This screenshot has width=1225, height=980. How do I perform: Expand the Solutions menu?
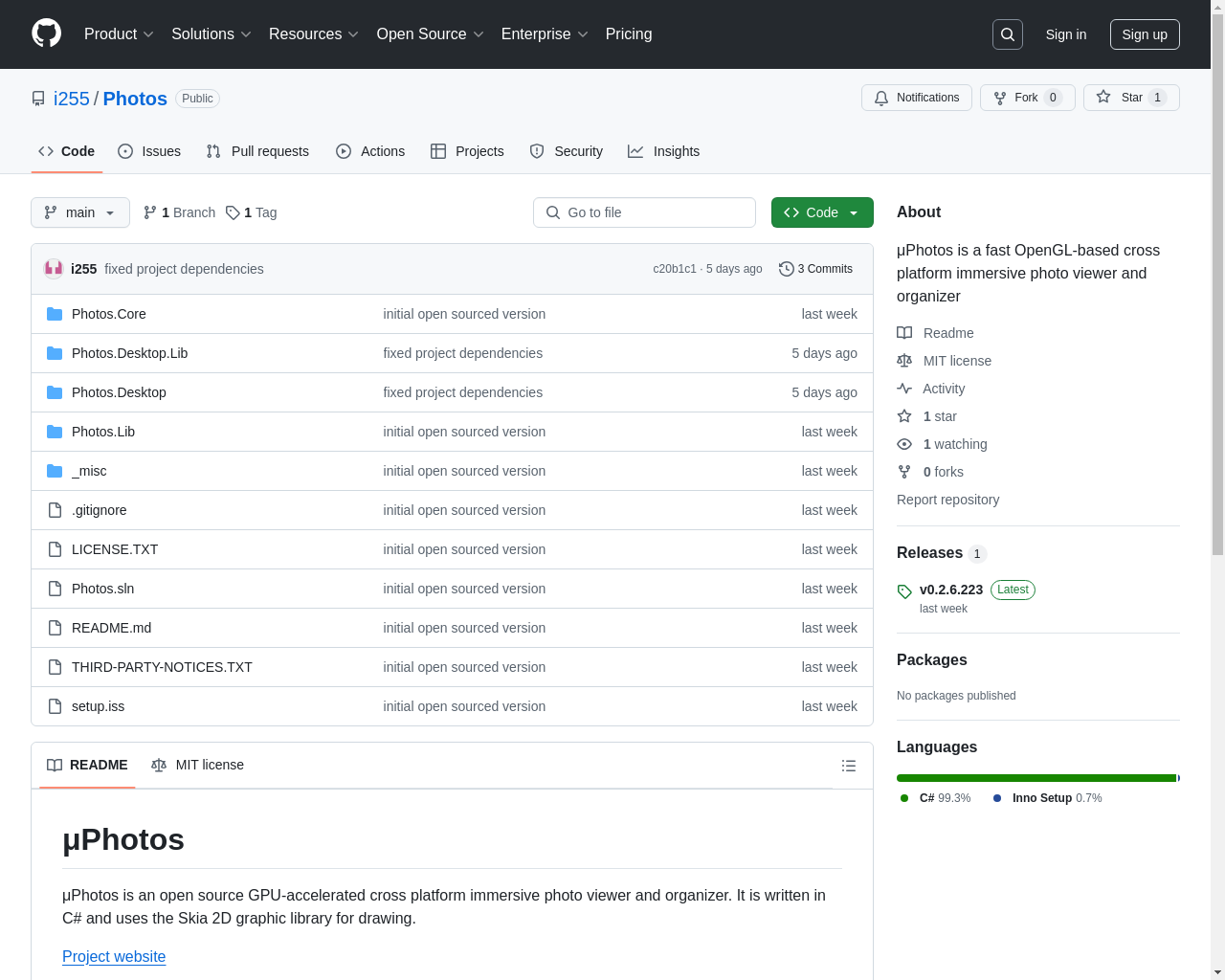tap(212, 34)
